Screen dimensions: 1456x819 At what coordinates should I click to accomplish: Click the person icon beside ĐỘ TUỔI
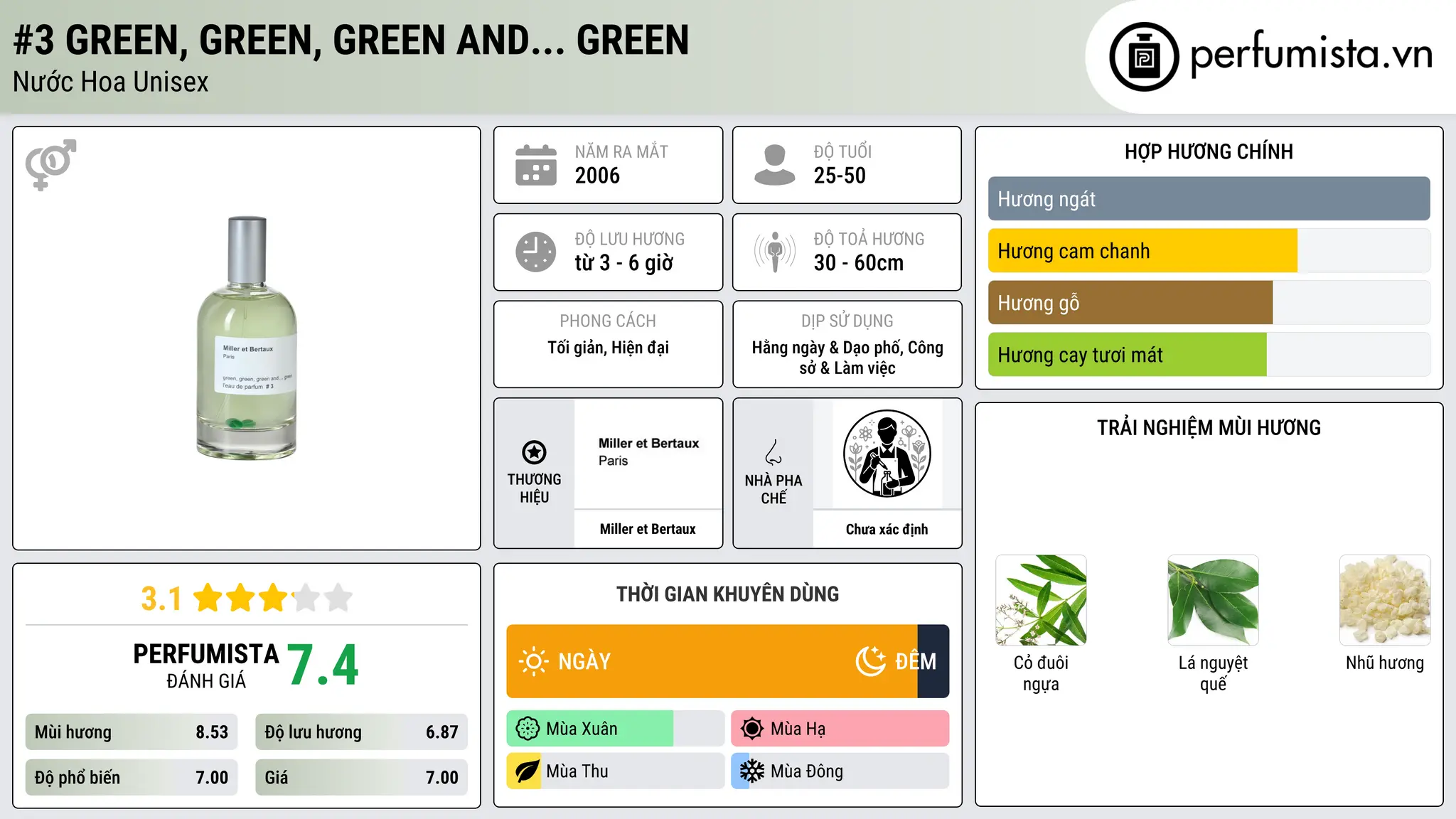pos(774,165)
